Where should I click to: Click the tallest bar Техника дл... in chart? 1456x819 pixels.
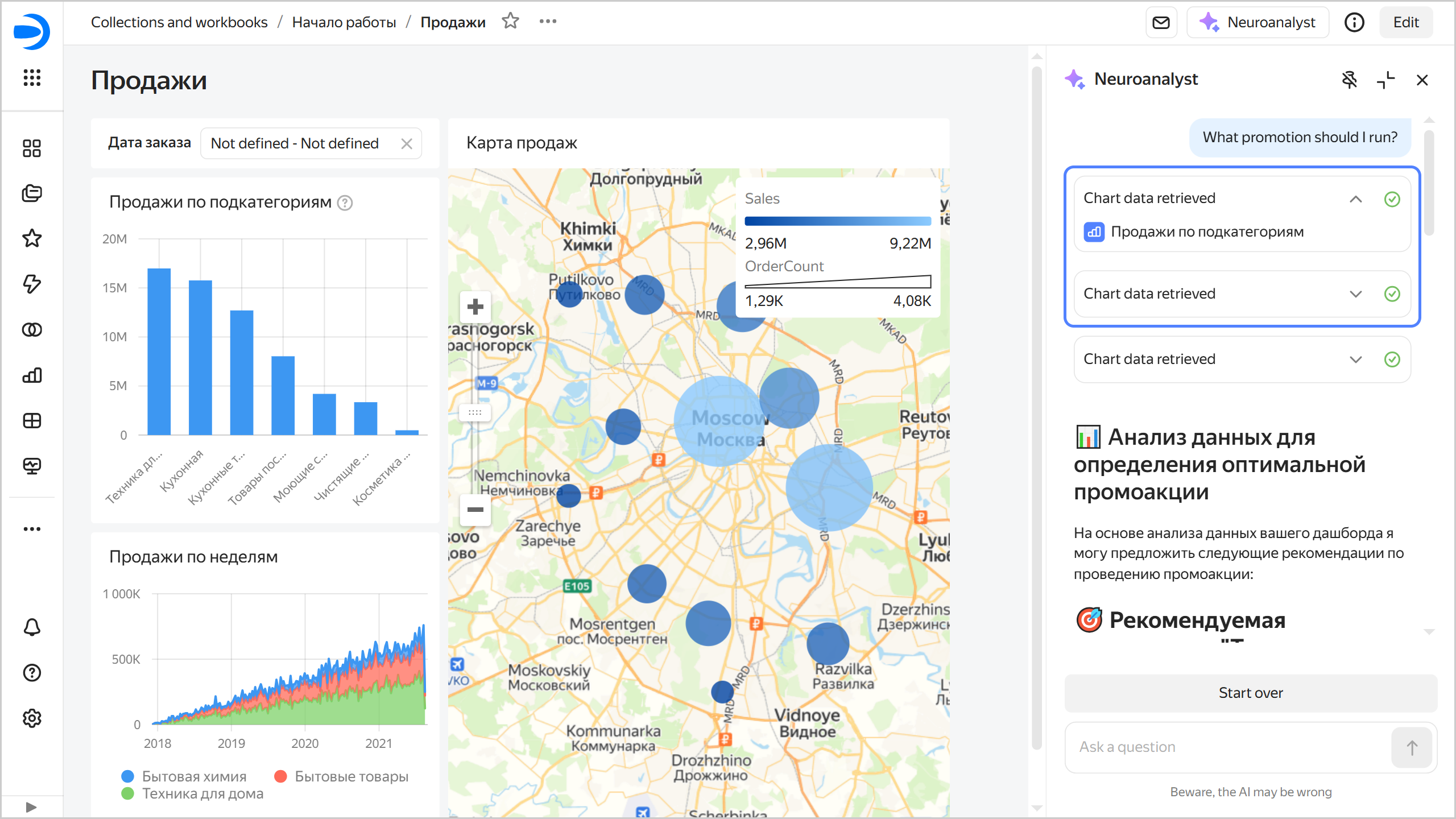click(x=159, y=351)
